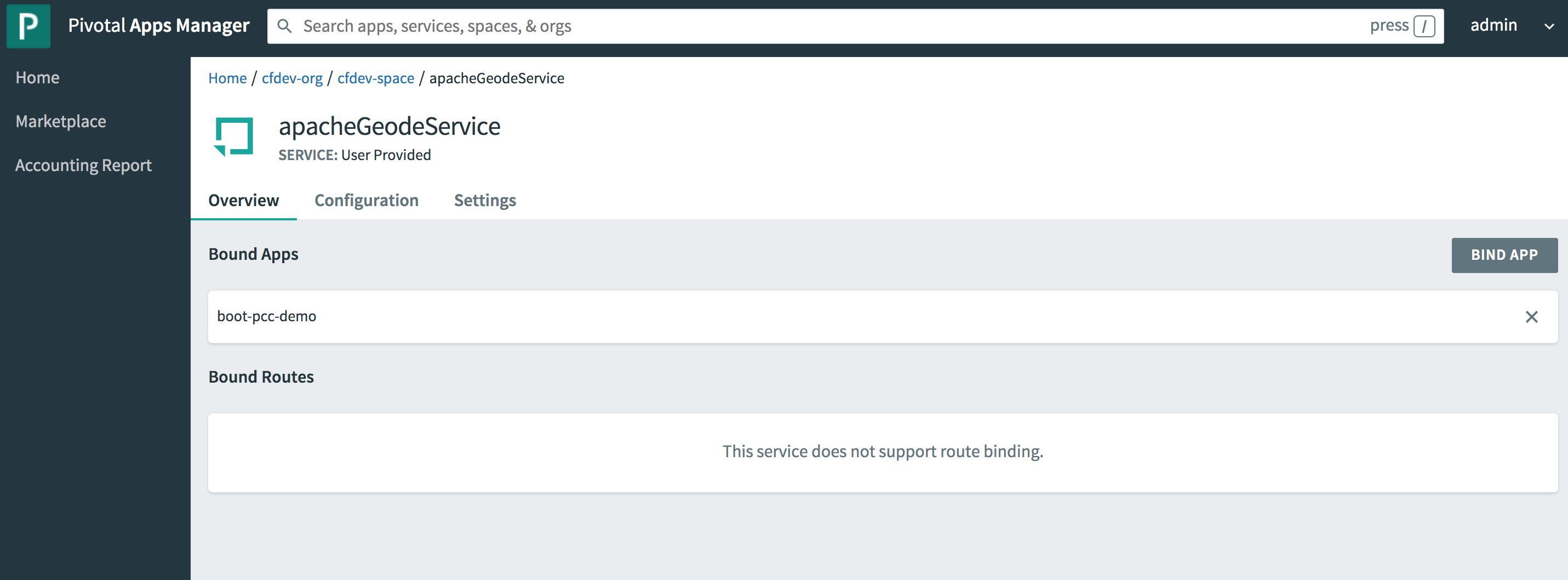Switch to the Configuration tab
Image resolution: width=1568 pixels, height=580 pixels.
click(367, 201)
